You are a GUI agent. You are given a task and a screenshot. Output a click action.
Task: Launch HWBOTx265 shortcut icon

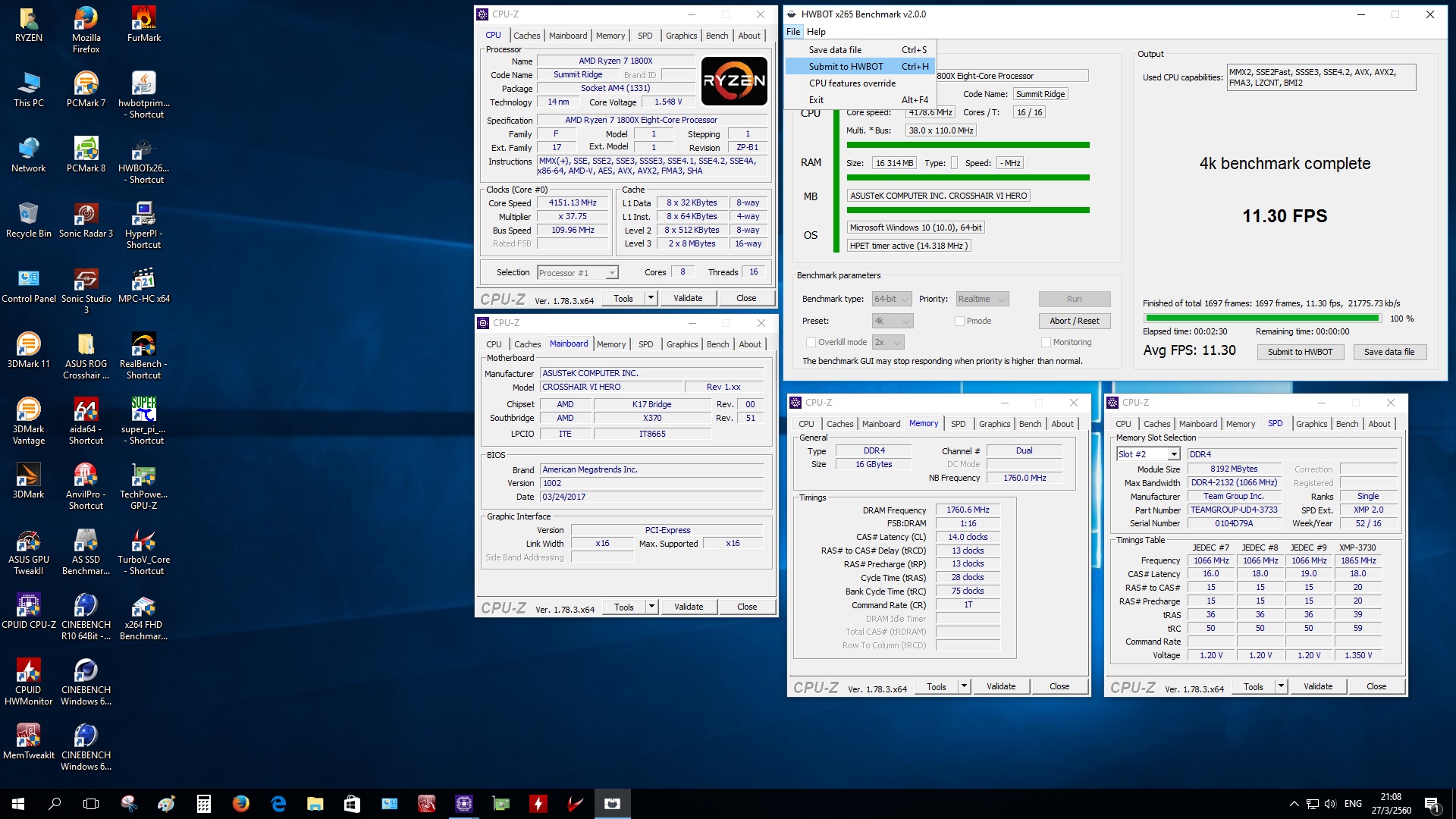pos(143,160)
